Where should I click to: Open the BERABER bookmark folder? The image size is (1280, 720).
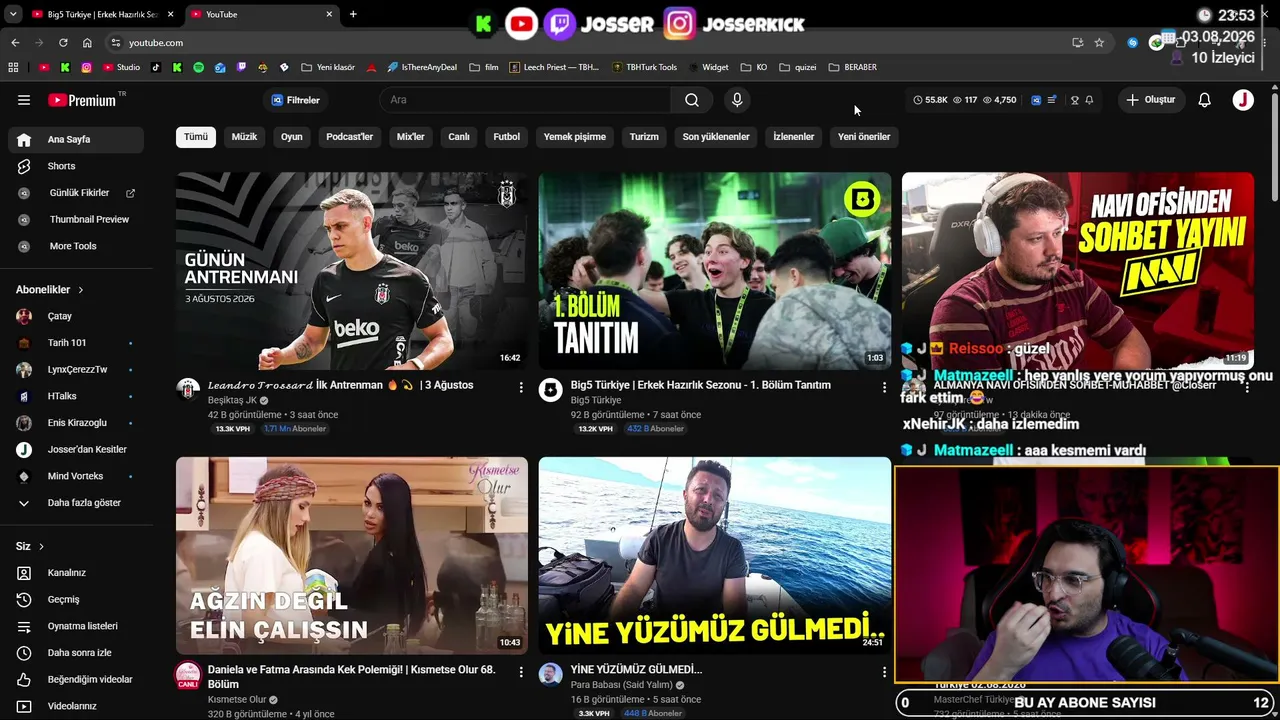point(853,67)
